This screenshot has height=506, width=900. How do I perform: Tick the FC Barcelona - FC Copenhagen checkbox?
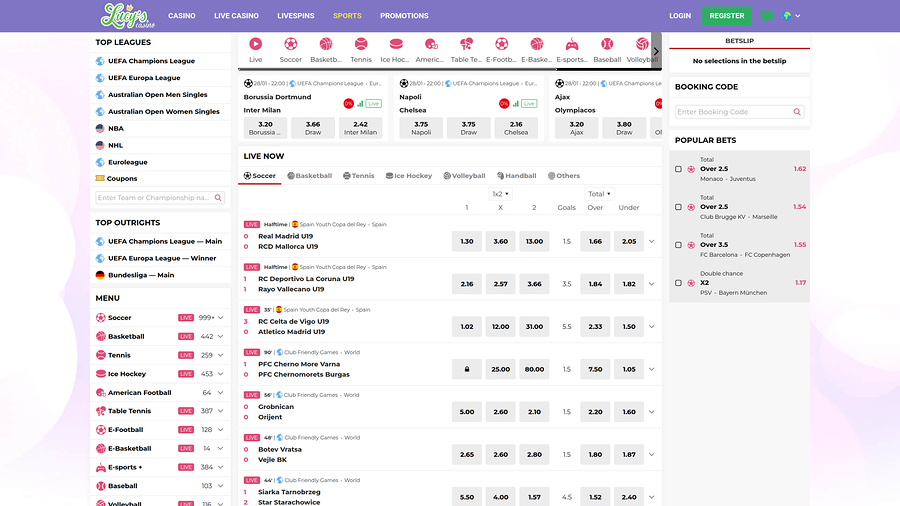click(x=678, y=245)
